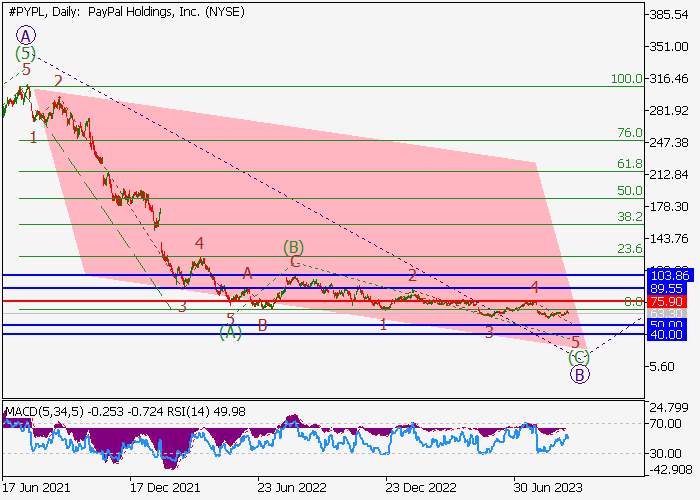The height and width of the screenshot is (500, 700).
Task: Select the green (5) wave label
Action: point(25,54)
